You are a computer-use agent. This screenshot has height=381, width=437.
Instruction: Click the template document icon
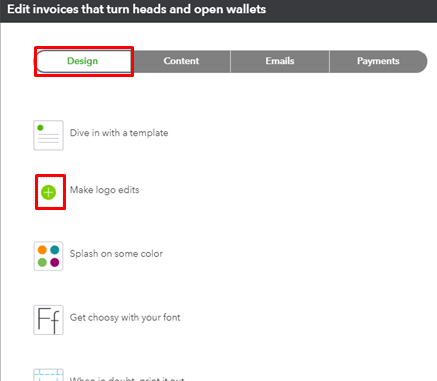click(48, 135)
